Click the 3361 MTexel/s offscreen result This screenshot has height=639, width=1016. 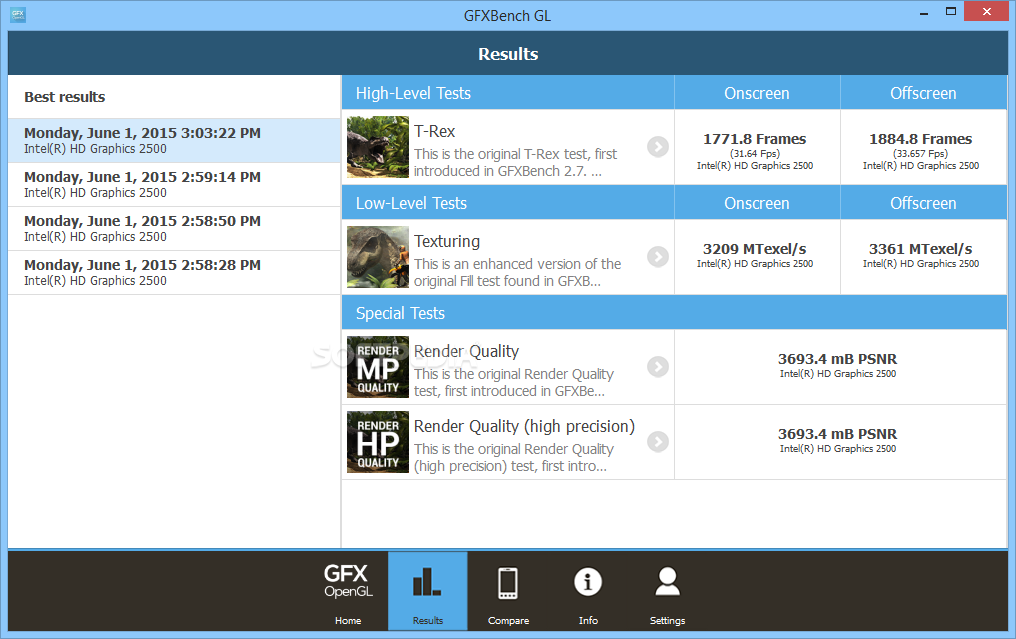coord(921,249)
